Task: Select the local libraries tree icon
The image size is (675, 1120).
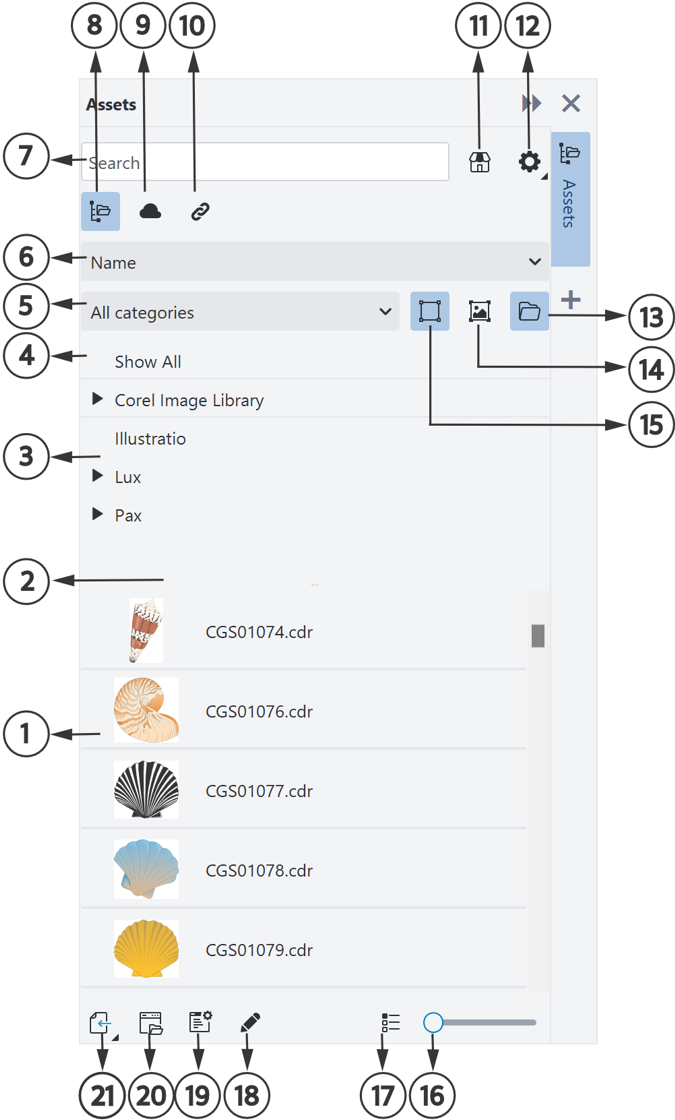Action: (x=100, y=211)
